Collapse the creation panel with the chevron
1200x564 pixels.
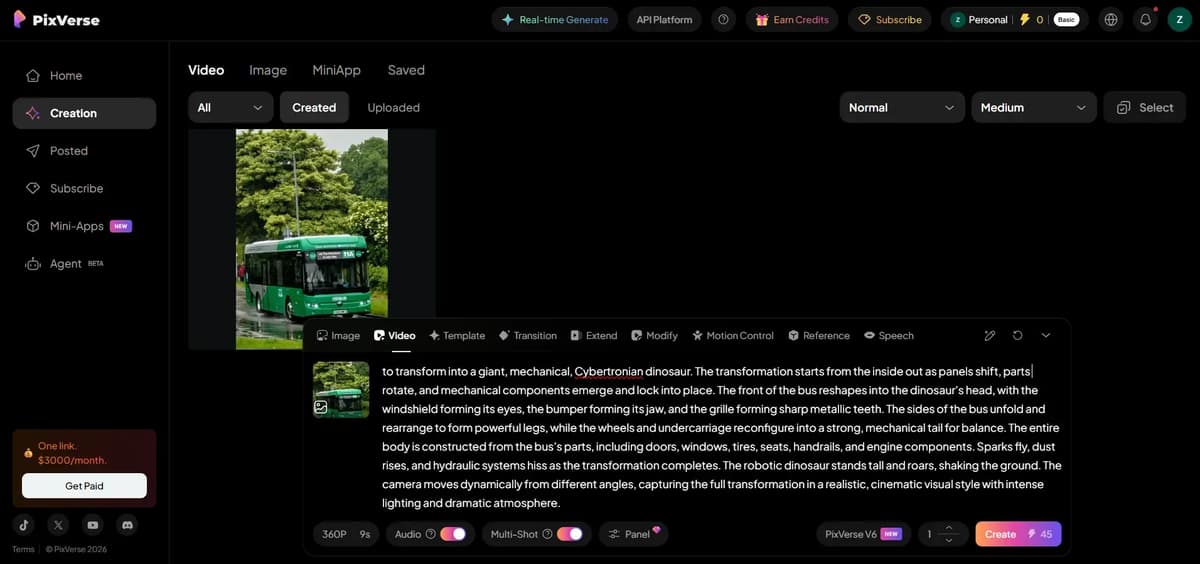click(x=1046, y=335)
